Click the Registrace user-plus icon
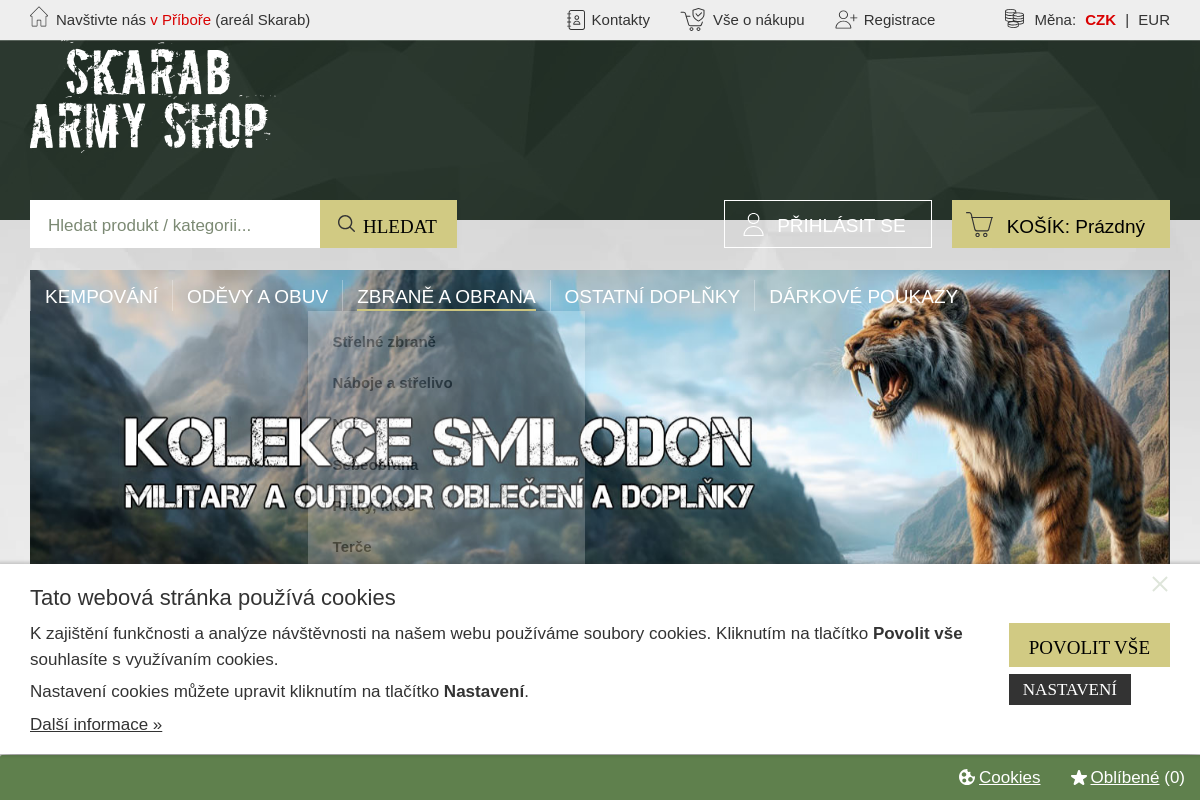Viewport: 1200px width, 800px height. (x=846, y=19)
